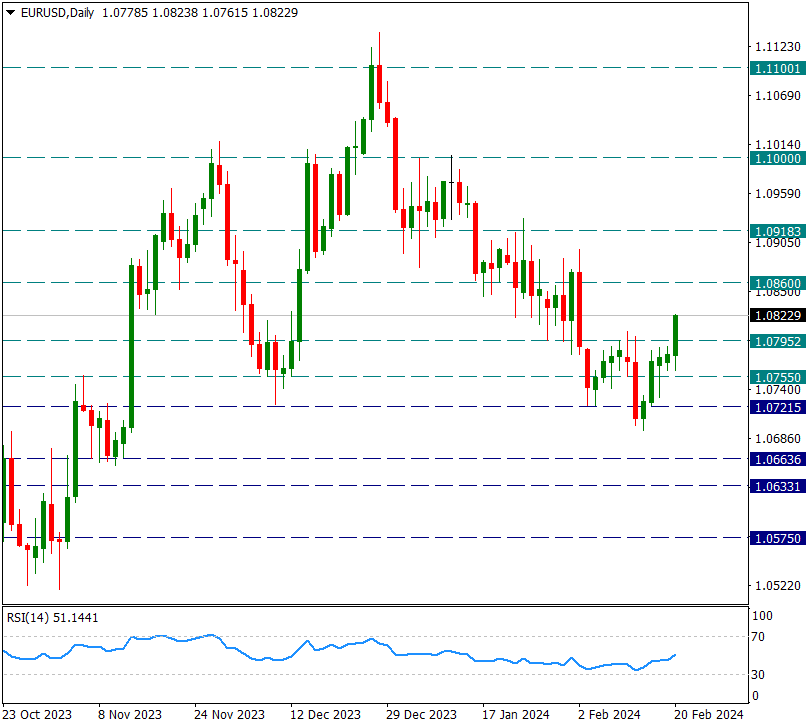Image resolution: width=812 pixels, height=727 pixels.
Task: Click the 1.06860 price scale value
Action: coord(778,439)
